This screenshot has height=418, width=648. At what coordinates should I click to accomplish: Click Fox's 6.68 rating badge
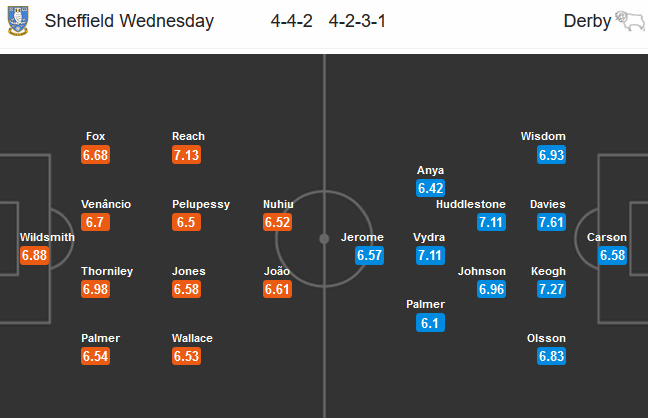(x=96, y=155)
